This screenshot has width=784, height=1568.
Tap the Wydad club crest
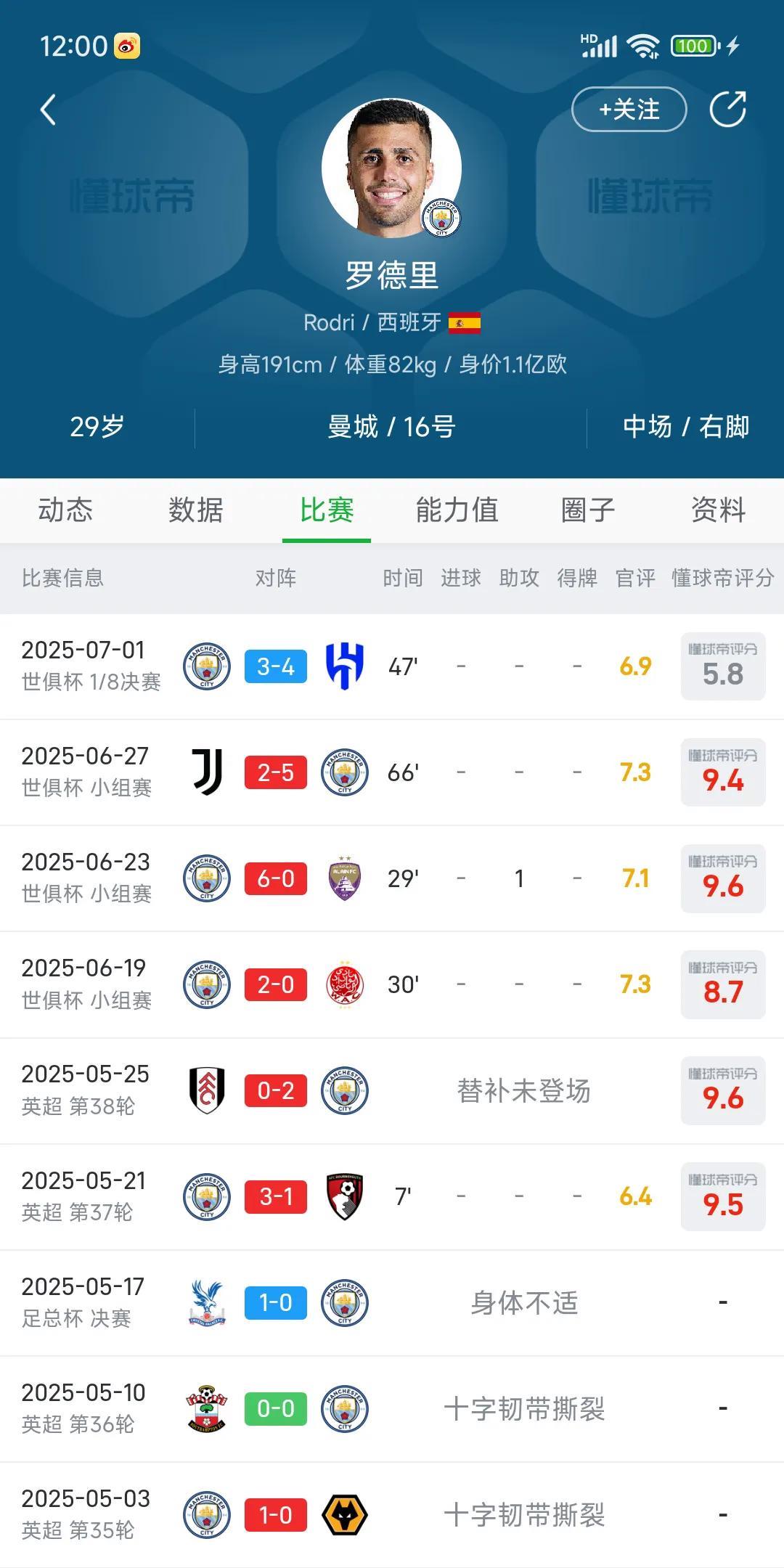click(x=345, y=984)
